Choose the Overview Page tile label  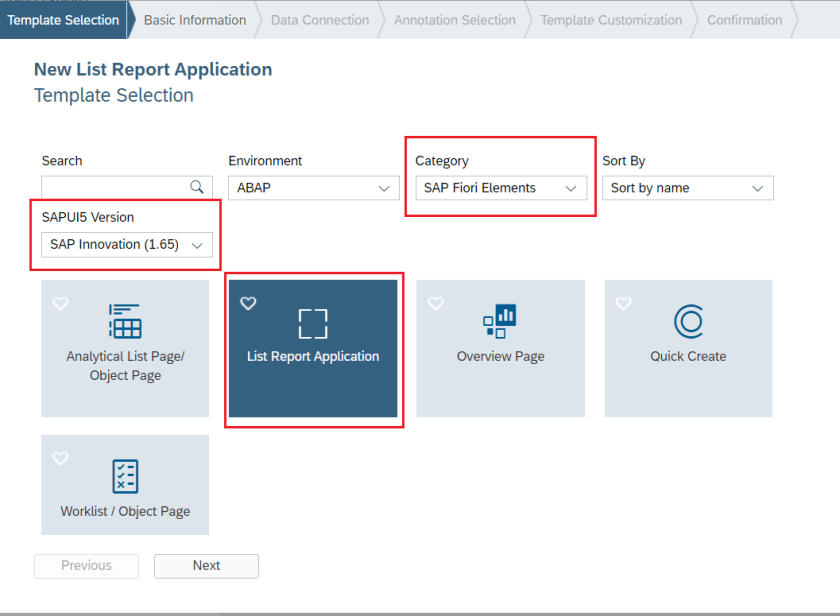(500, 356)
